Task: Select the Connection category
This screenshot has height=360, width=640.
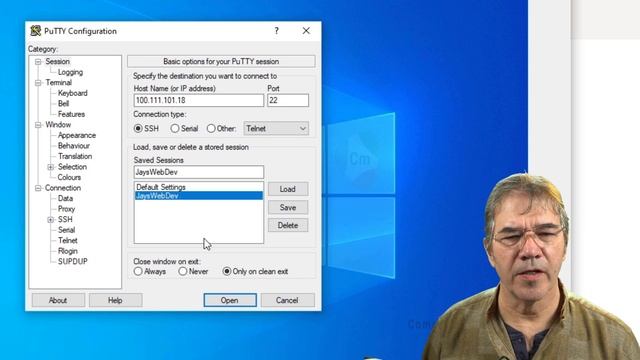Action: pos(63,188)
